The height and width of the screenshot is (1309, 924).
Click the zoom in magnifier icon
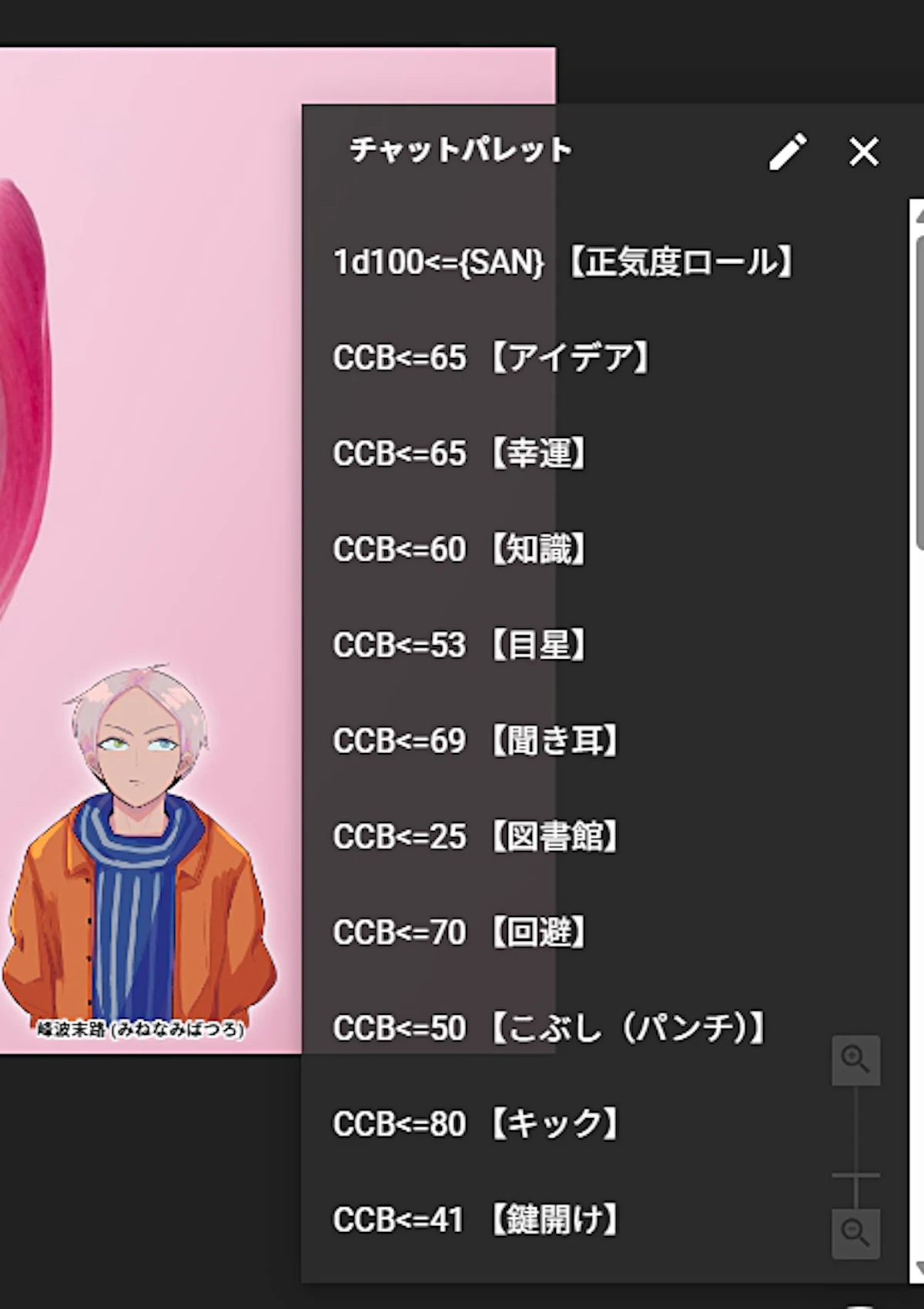(855, 1060)
